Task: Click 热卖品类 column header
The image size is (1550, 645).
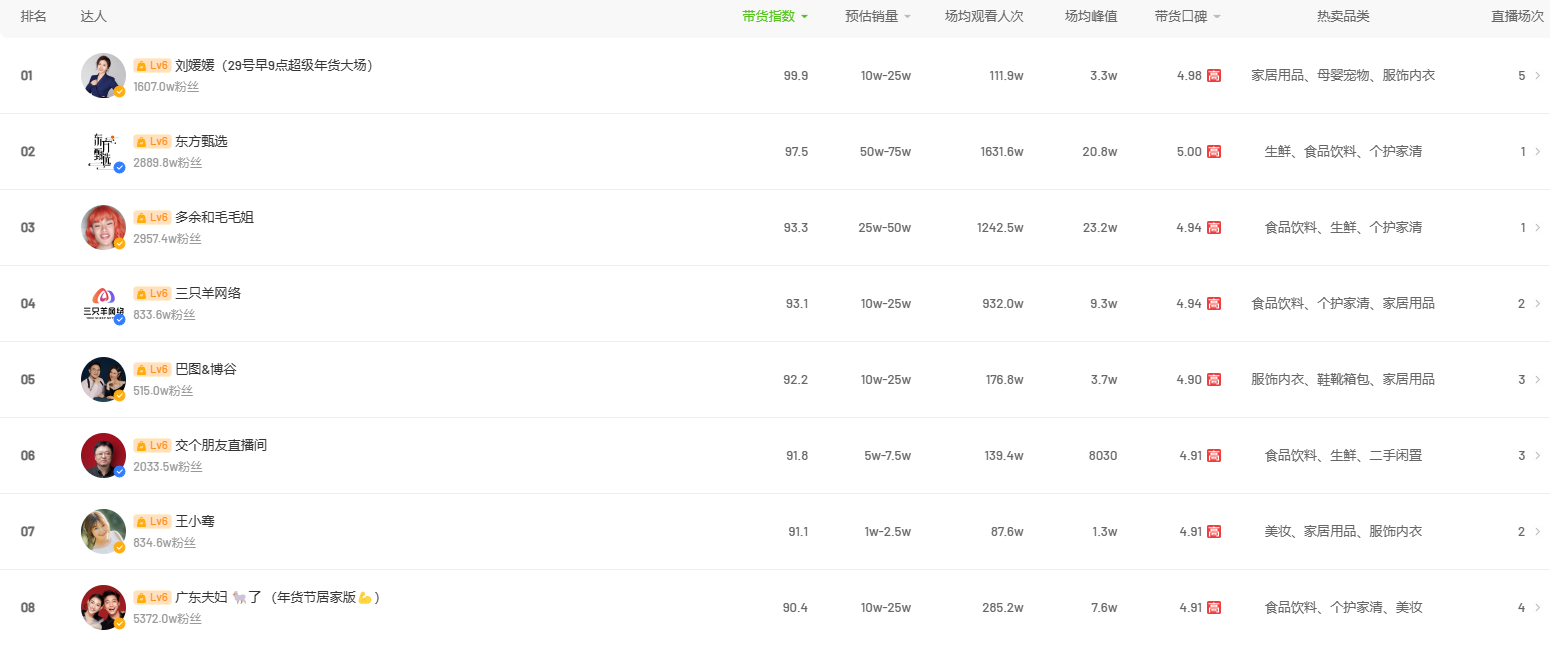Action: pyautogui.click(x=1343, y=17)
